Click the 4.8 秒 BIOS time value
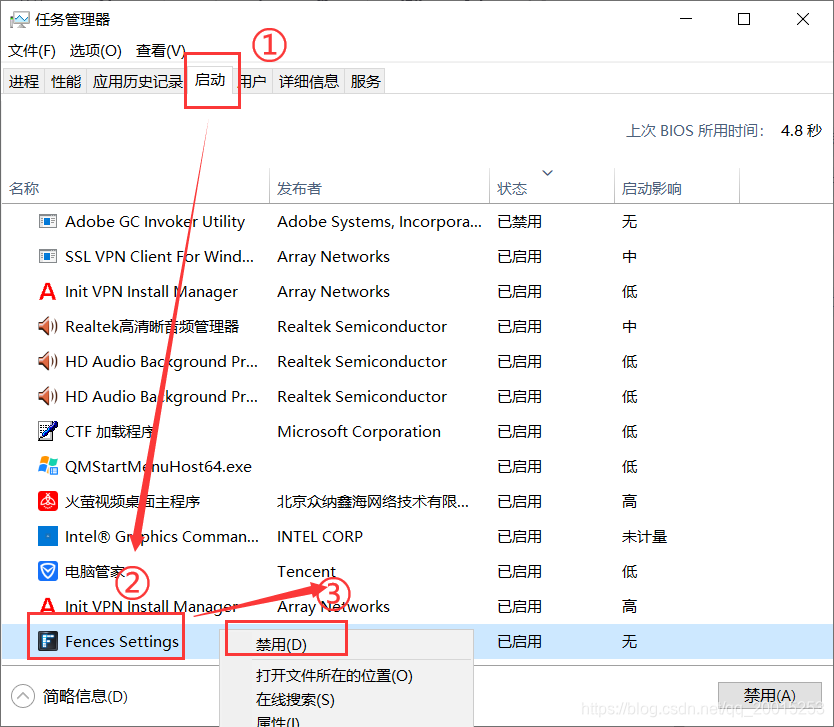 point(801,130)
